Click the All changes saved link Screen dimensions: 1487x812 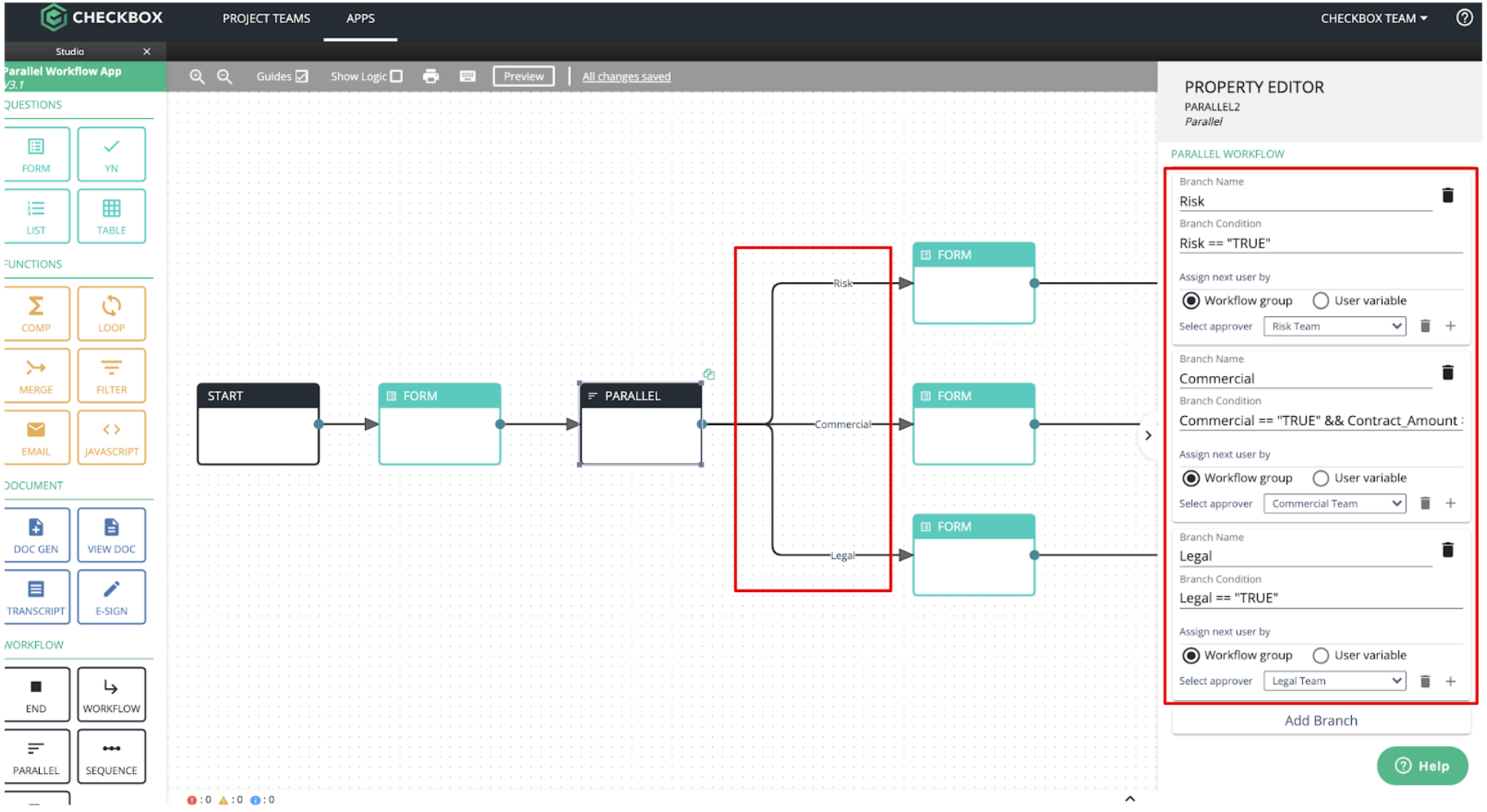(626, 77)
